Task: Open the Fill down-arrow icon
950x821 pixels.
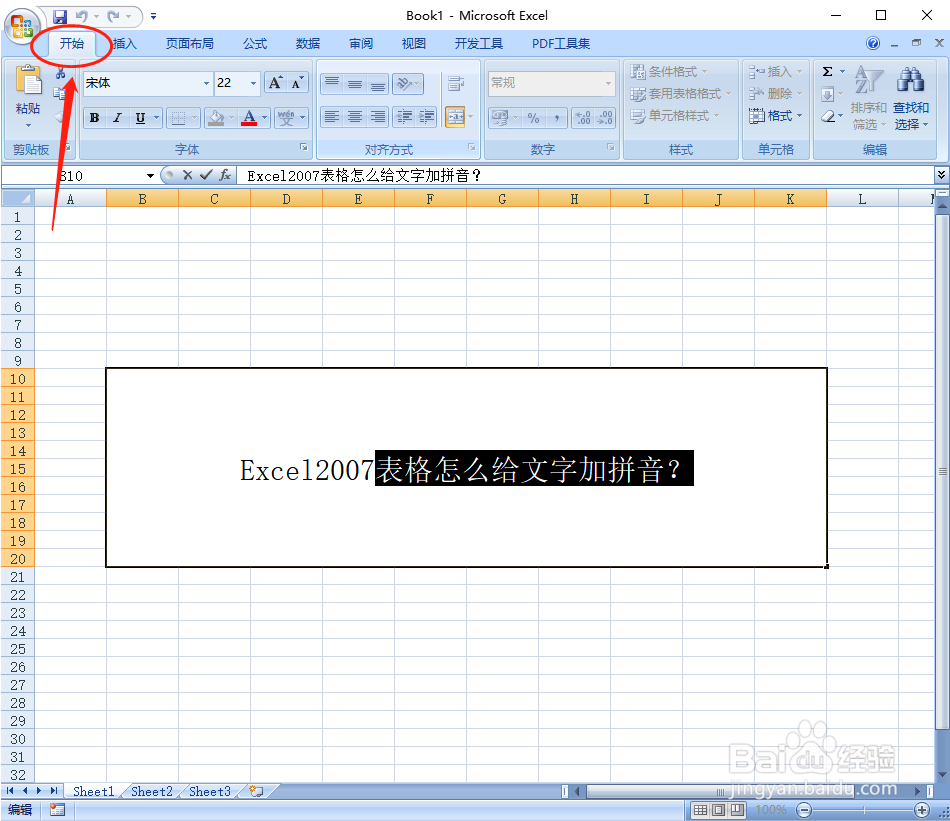Action: (828, 94)
